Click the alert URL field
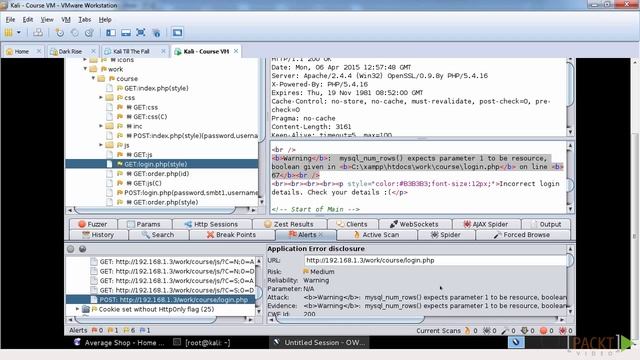 coord(435,260)
